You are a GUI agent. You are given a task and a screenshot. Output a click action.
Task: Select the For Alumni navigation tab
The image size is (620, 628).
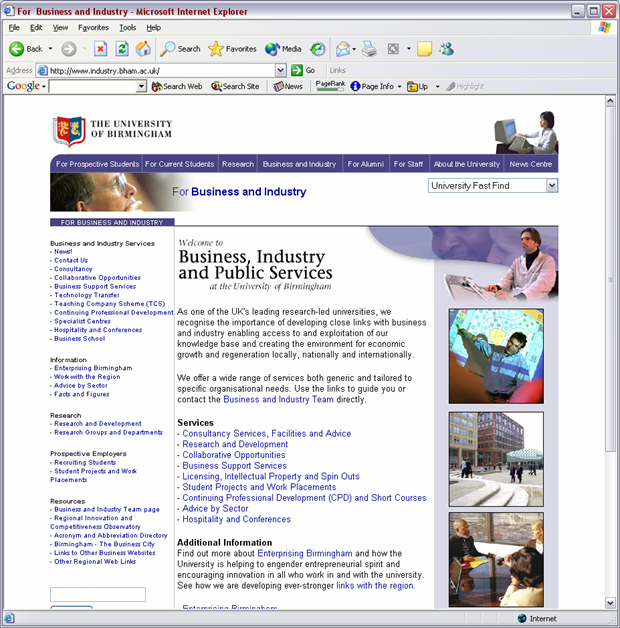(x=366, y=164)
